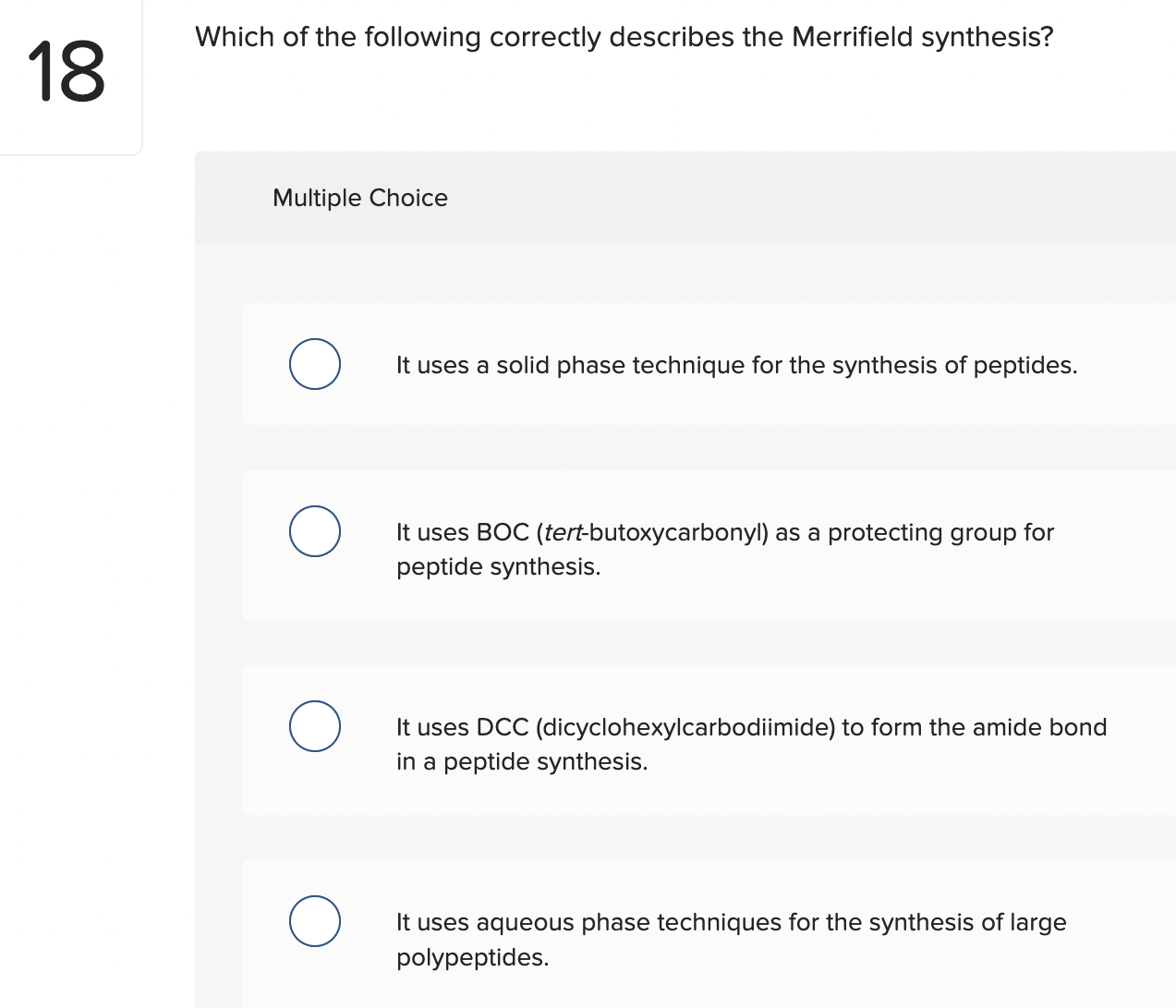Click the Merrifield synthesis question text

[x=624, y=37]
